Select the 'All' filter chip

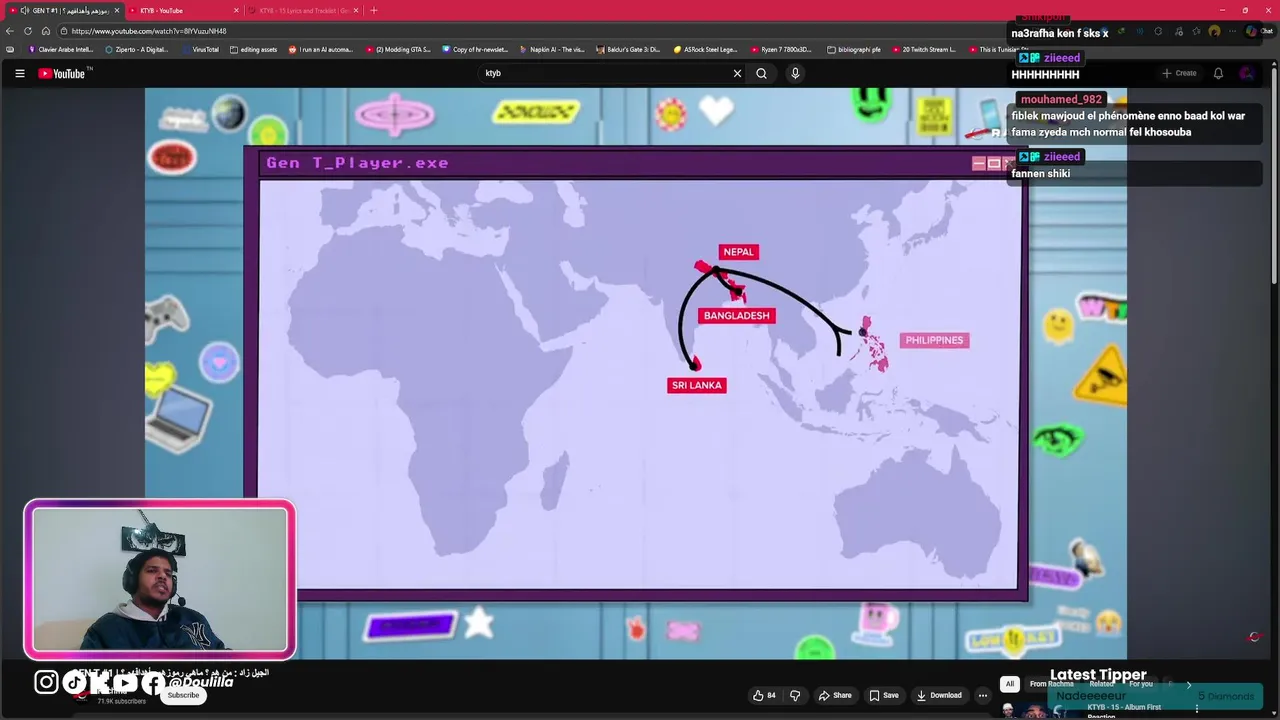pyautogui.click(x=1009, y=684)
